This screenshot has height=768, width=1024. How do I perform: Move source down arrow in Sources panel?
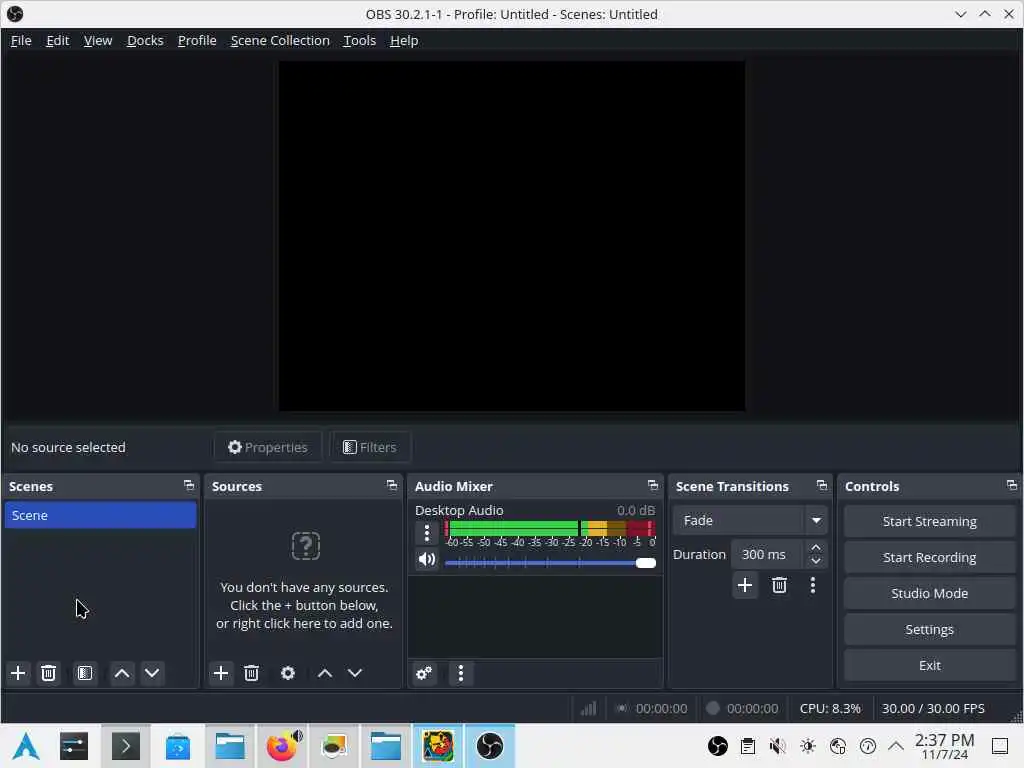pos(355,673)
